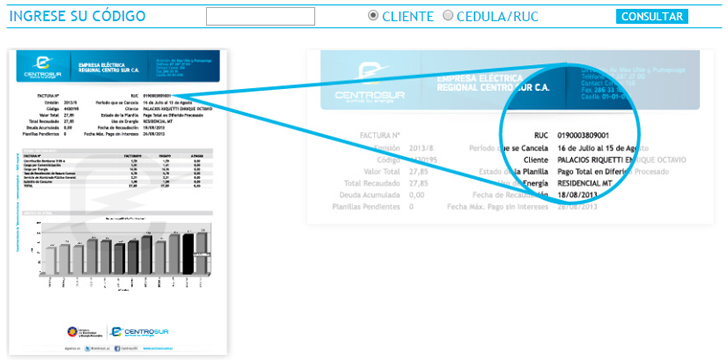Open the sample invoice thumbnail on the left
This screenshot has width=728, height=362.
[x=118, y=202]
